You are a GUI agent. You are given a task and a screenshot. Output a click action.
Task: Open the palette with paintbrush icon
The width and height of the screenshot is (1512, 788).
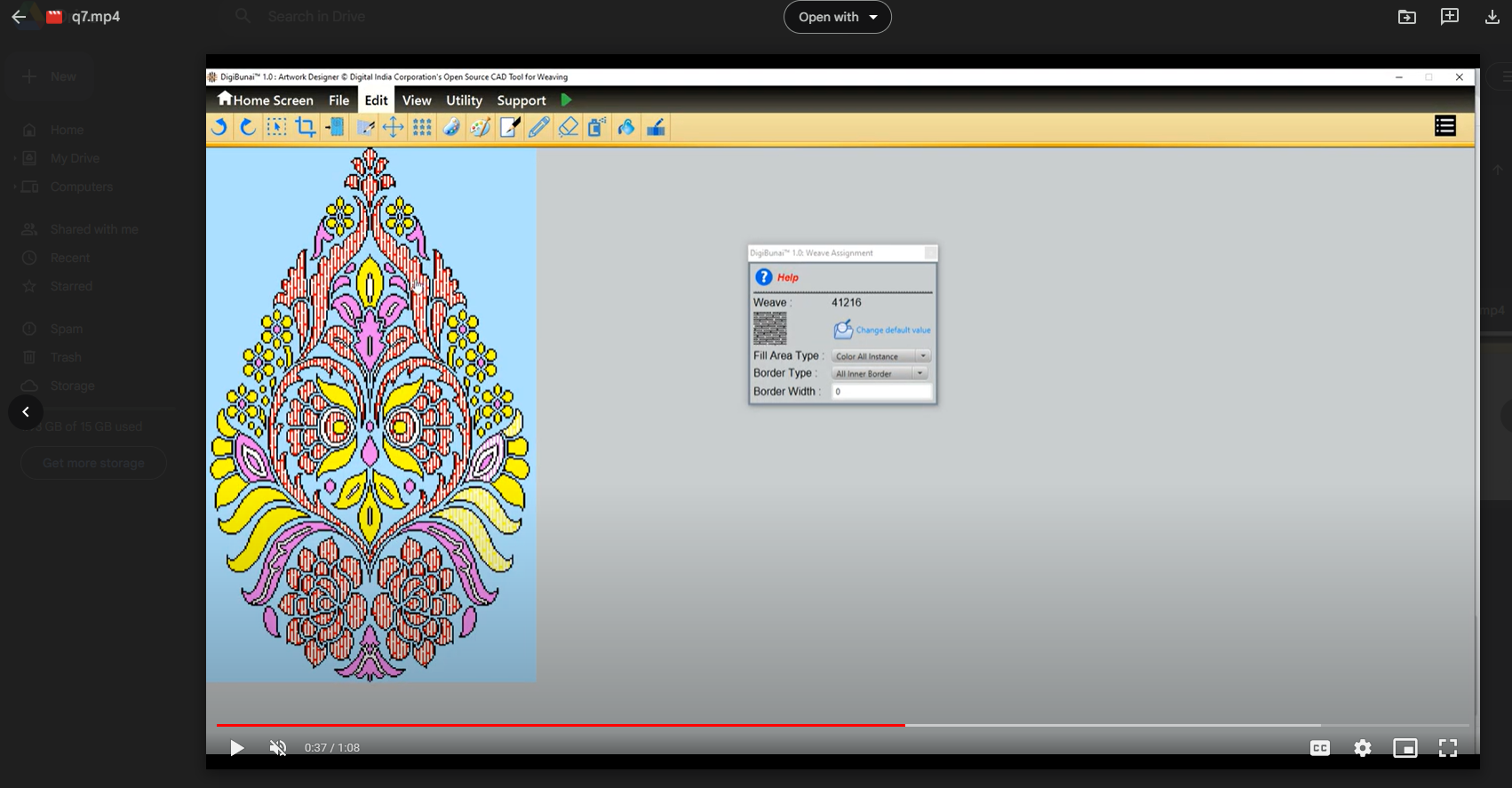tap(481, 127)
